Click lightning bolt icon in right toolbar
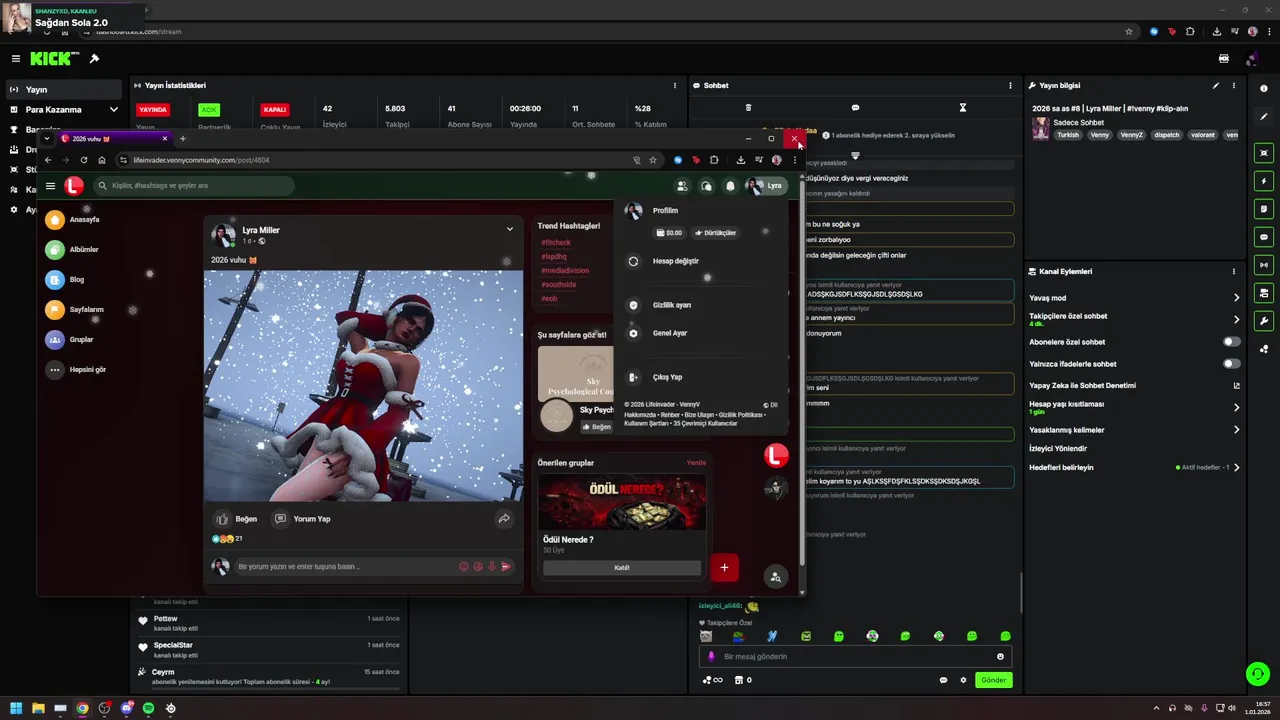This screenshot has width=1280, height=720. coord(1264,182)
